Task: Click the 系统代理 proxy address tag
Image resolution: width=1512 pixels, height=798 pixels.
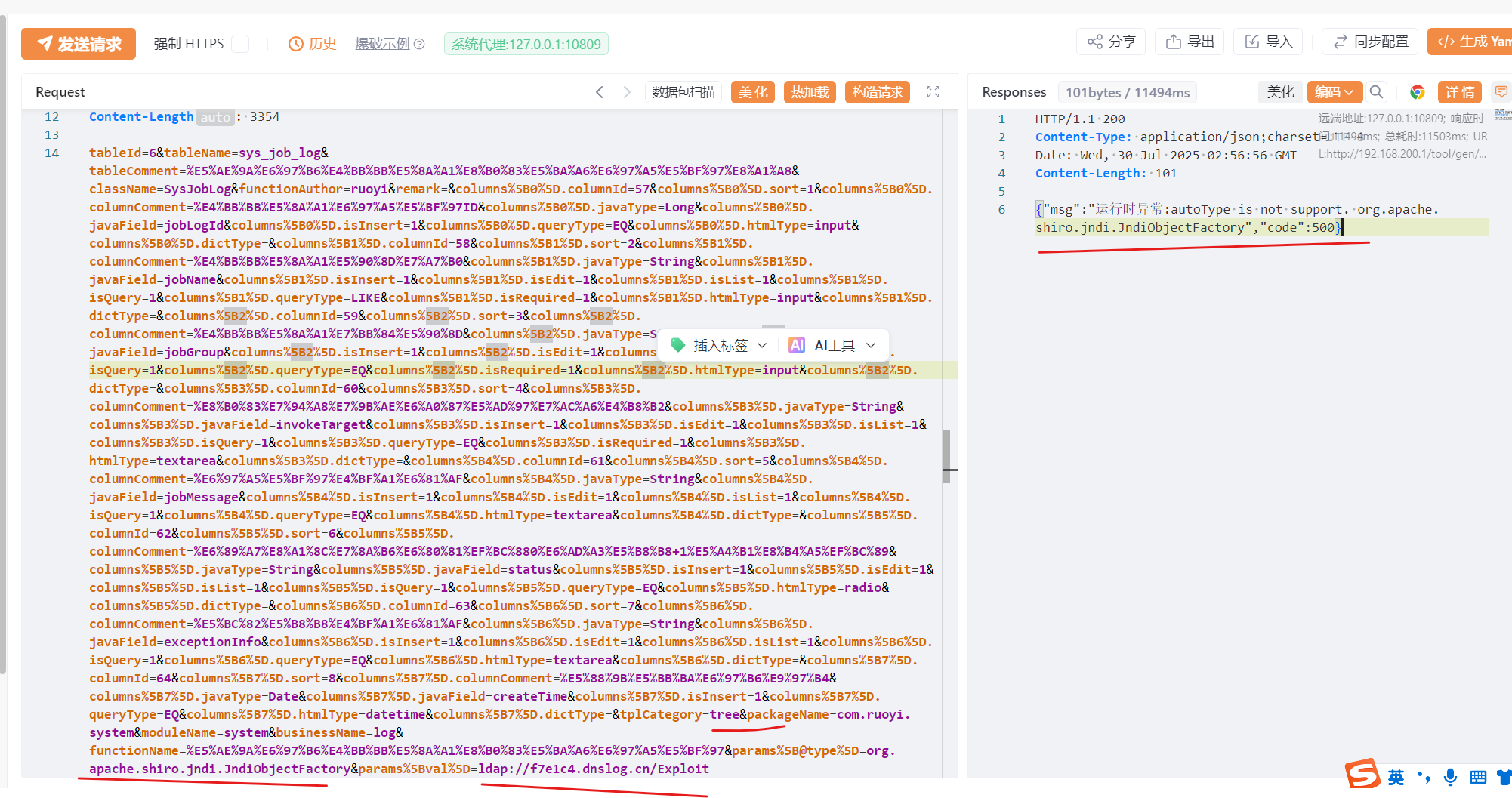Action: [x=526, y=44]
